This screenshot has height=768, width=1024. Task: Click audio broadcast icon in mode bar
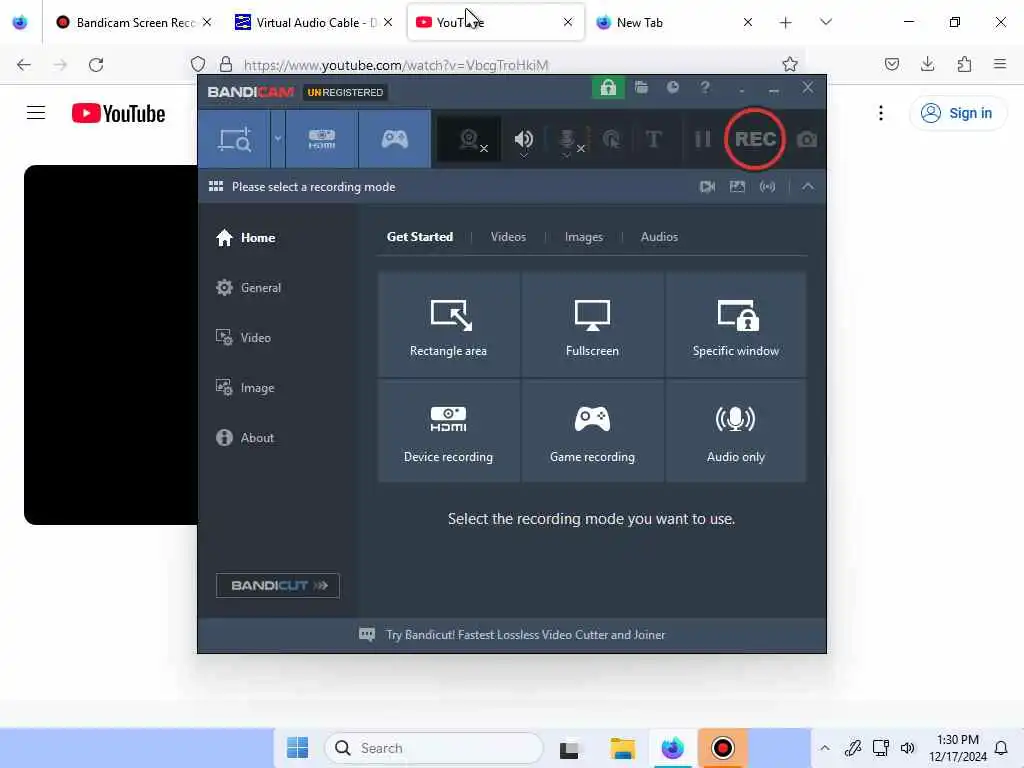coord(767,187)
